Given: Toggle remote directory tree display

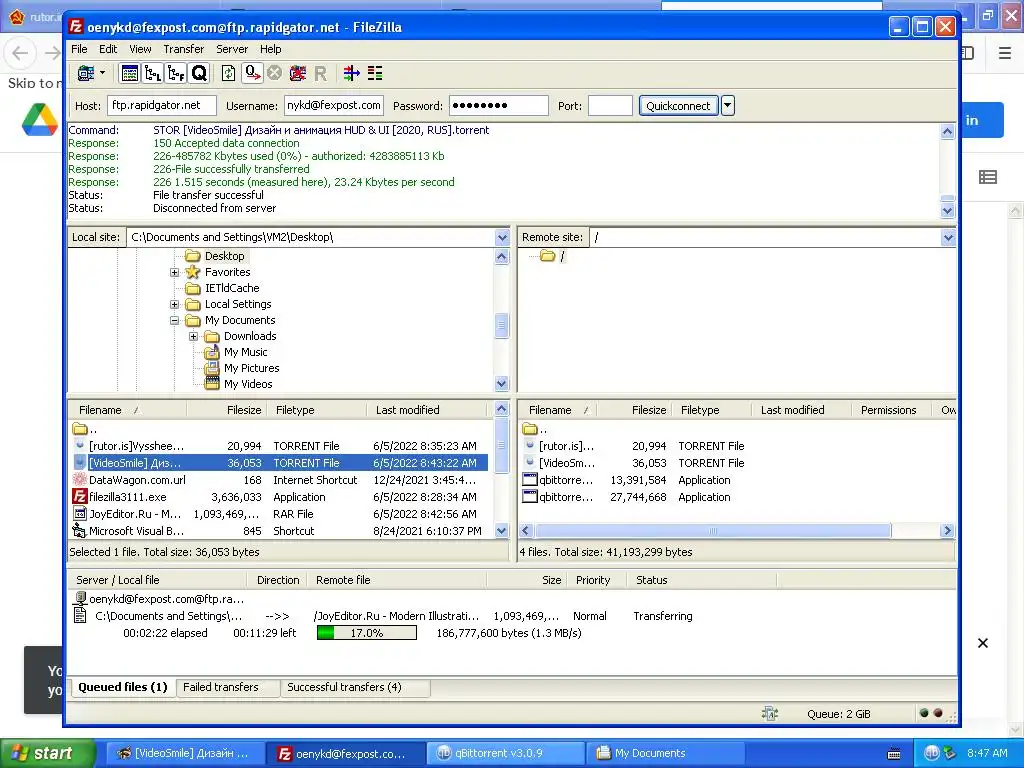Looking at the screenshot, I should point(176,73).
